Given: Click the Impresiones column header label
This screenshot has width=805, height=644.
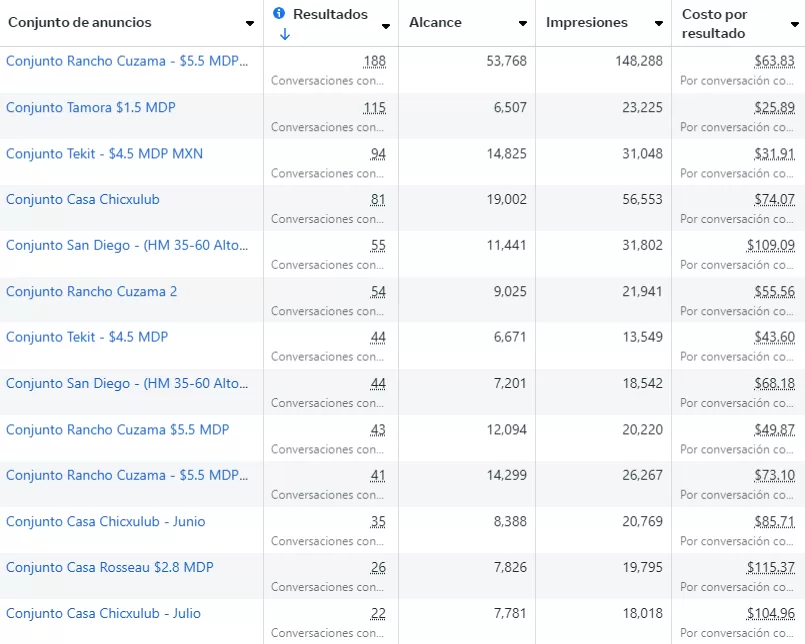Looking at the screenshot, I should (x=587, y=22).
